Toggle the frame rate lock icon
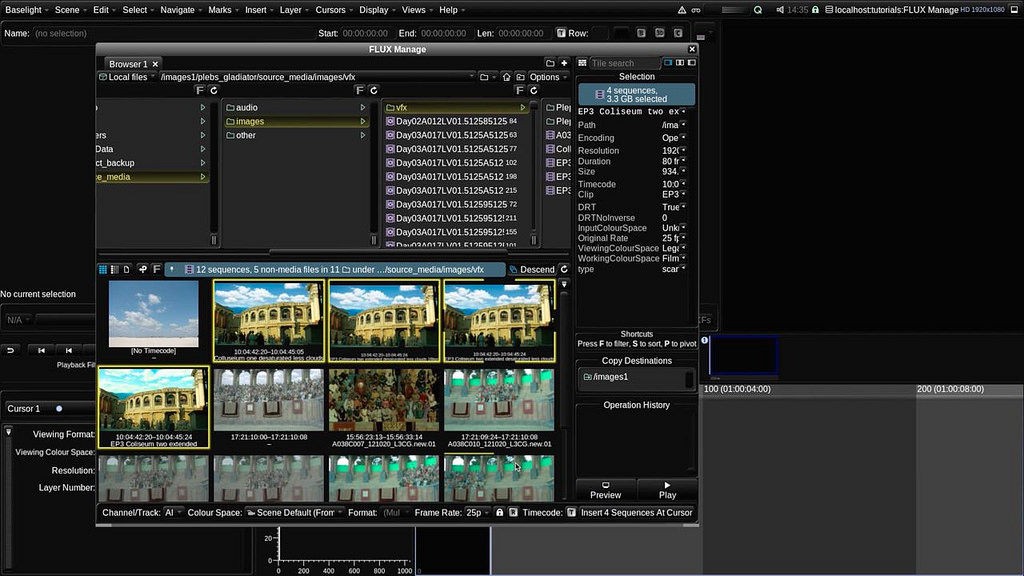The height and width of the screenshot is (576, 1024). point(500,513)
